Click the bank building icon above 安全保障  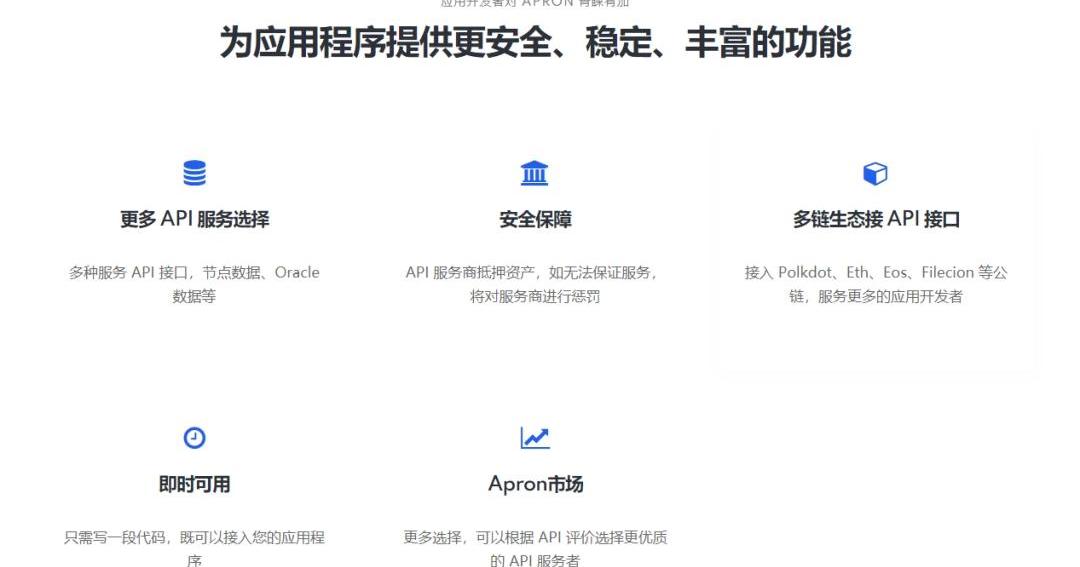(535, 173)
